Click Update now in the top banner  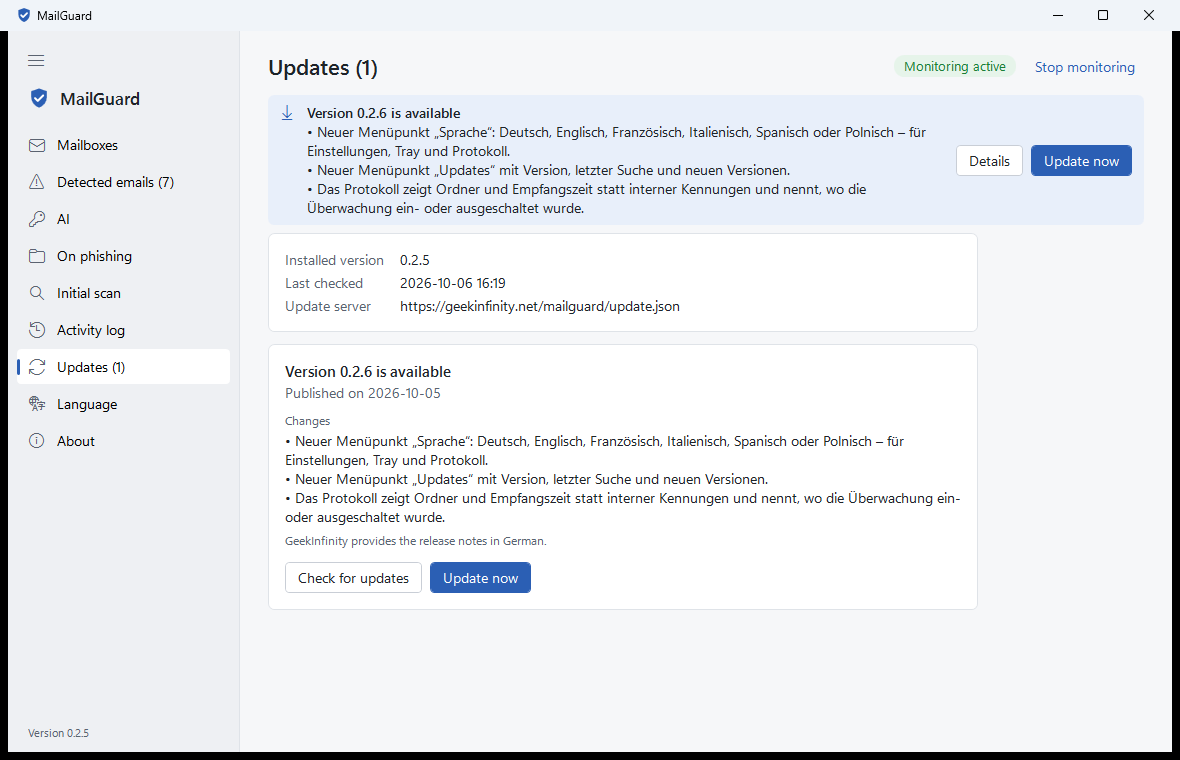click(x=1081, y=161)
